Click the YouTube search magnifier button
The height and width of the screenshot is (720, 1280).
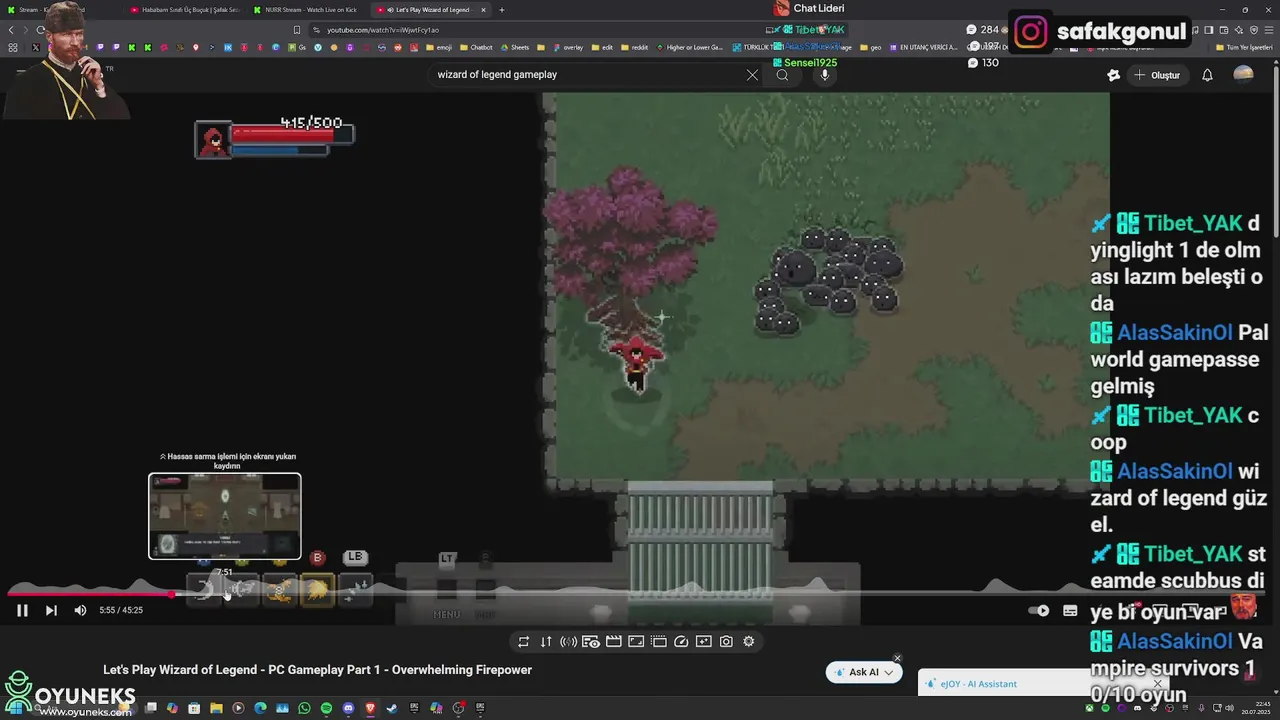782,75
